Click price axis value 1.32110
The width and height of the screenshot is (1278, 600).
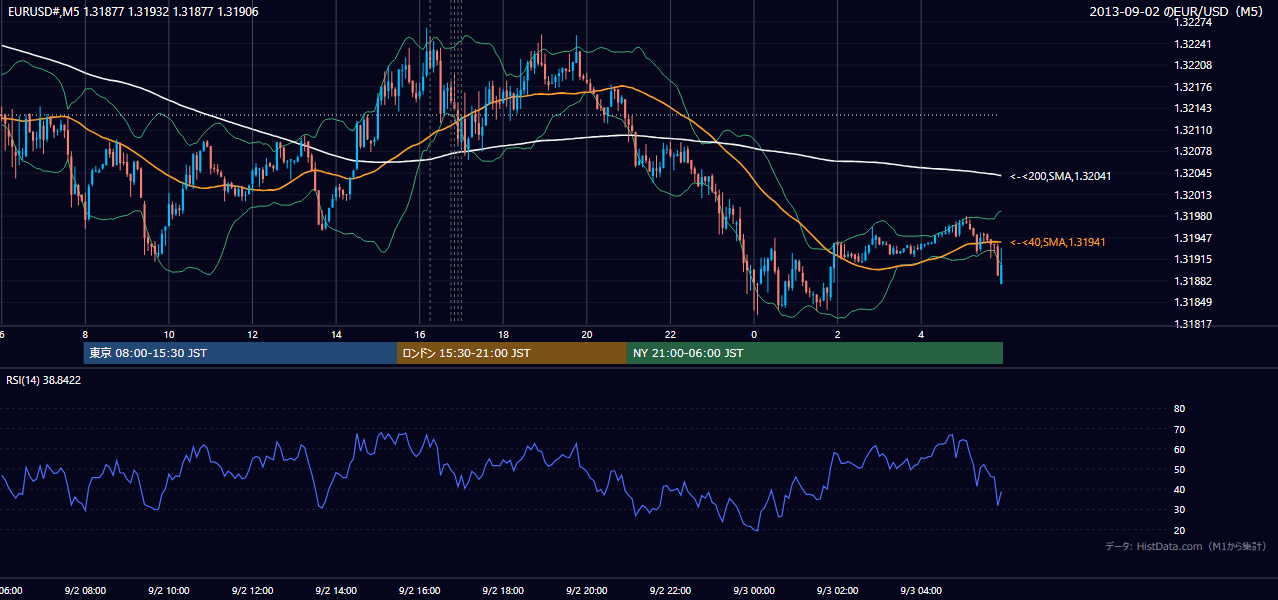[1192, 130]
